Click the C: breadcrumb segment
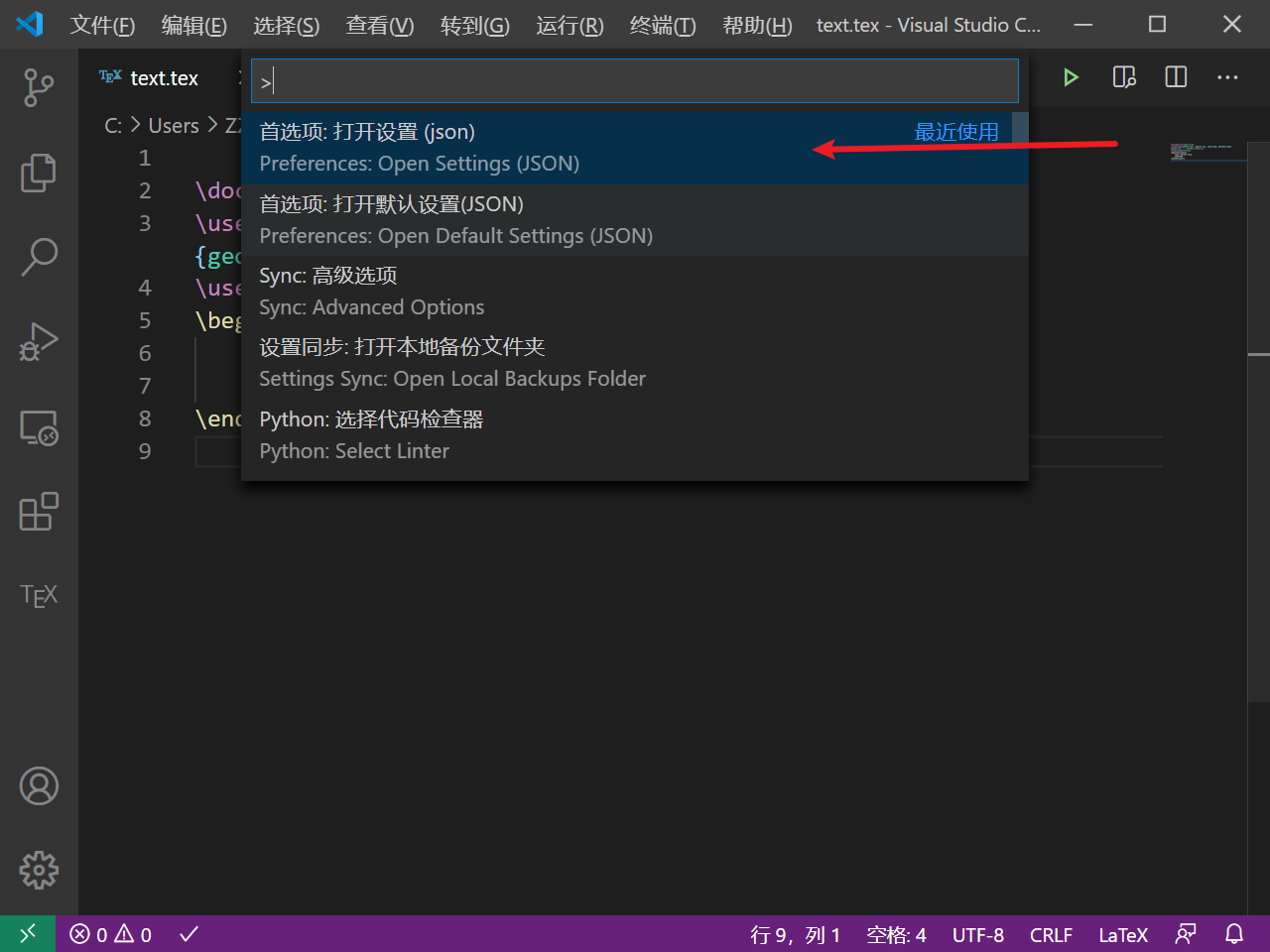The image size is (1270, 952). (113, 126)
